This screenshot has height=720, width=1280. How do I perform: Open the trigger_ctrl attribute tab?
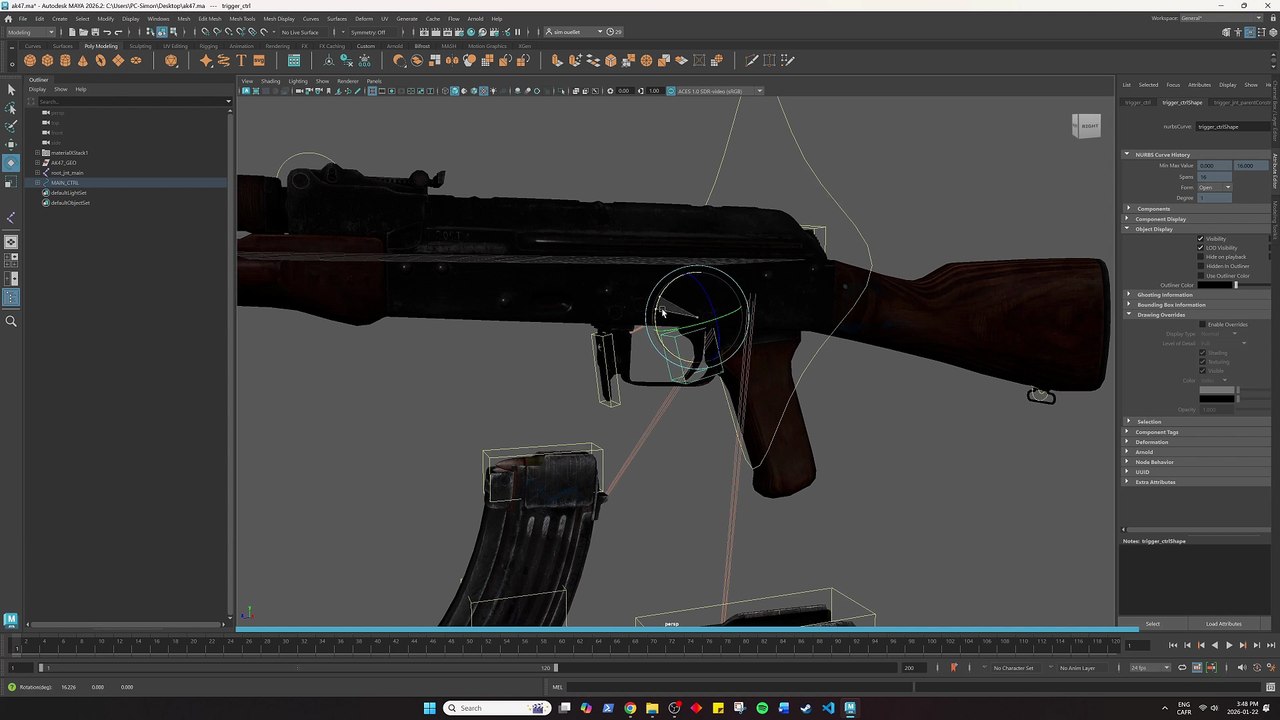coord(1138,102)
